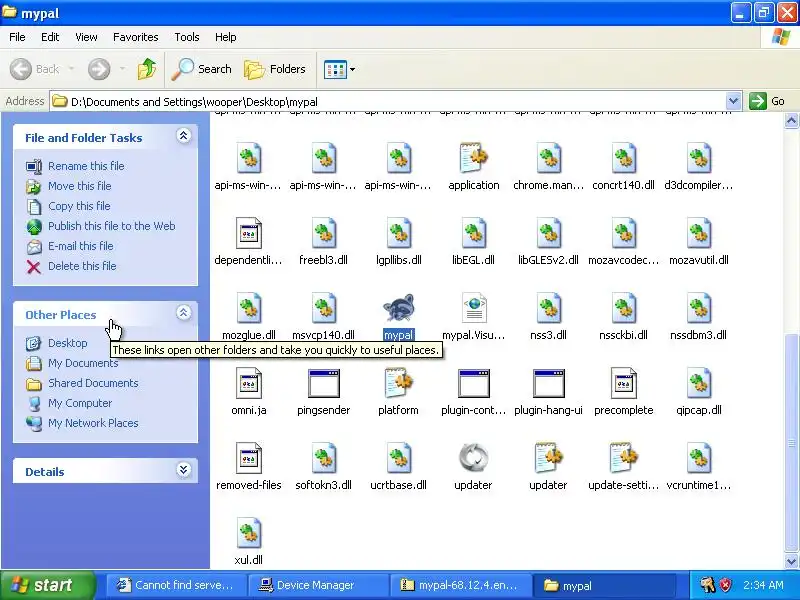Select the softokn3.dll file icon
The image size is (800, 600).
click(x=323, y=458)
